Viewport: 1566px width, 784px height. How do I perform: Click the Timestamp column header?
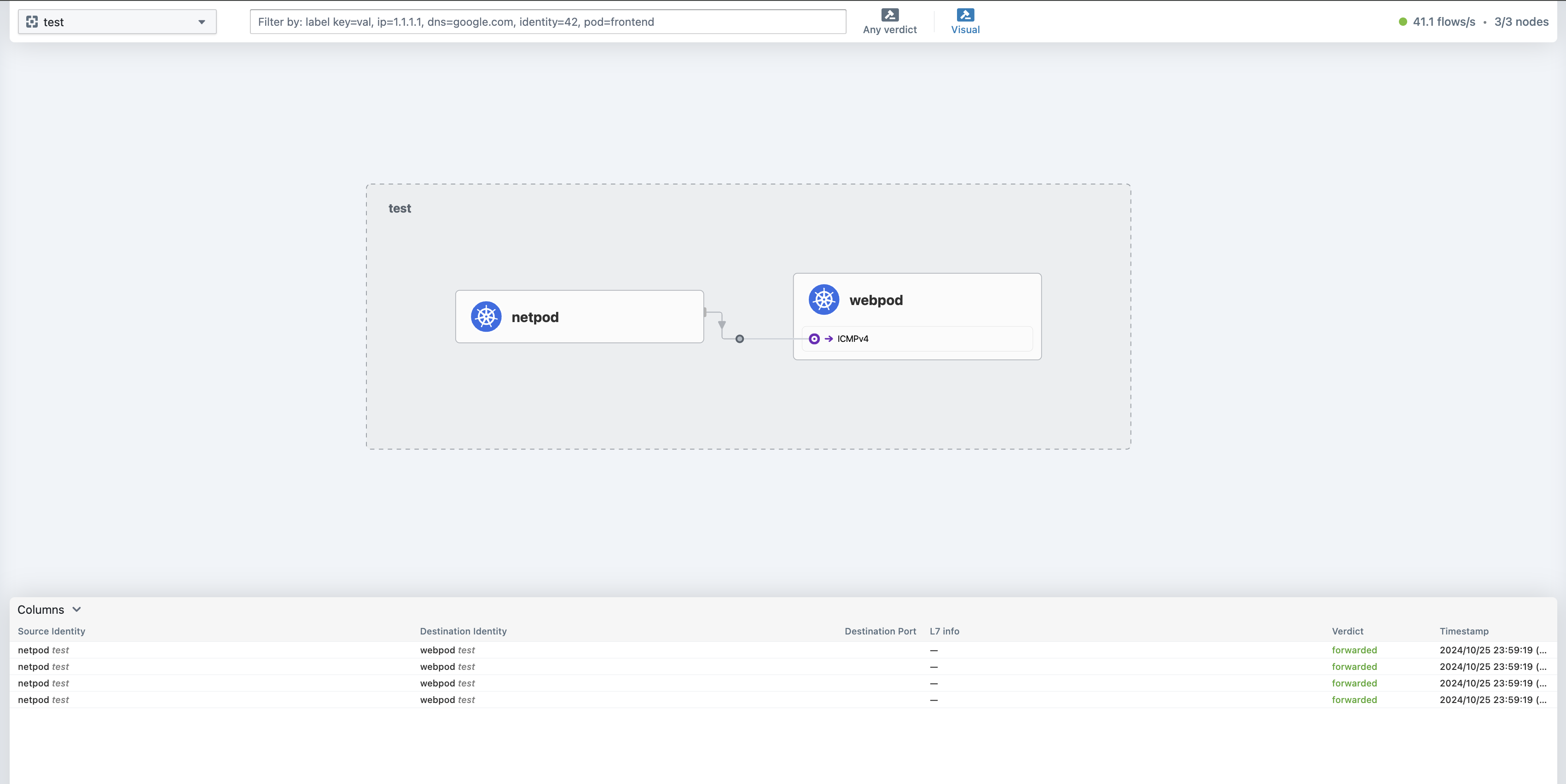[1463, 631]
